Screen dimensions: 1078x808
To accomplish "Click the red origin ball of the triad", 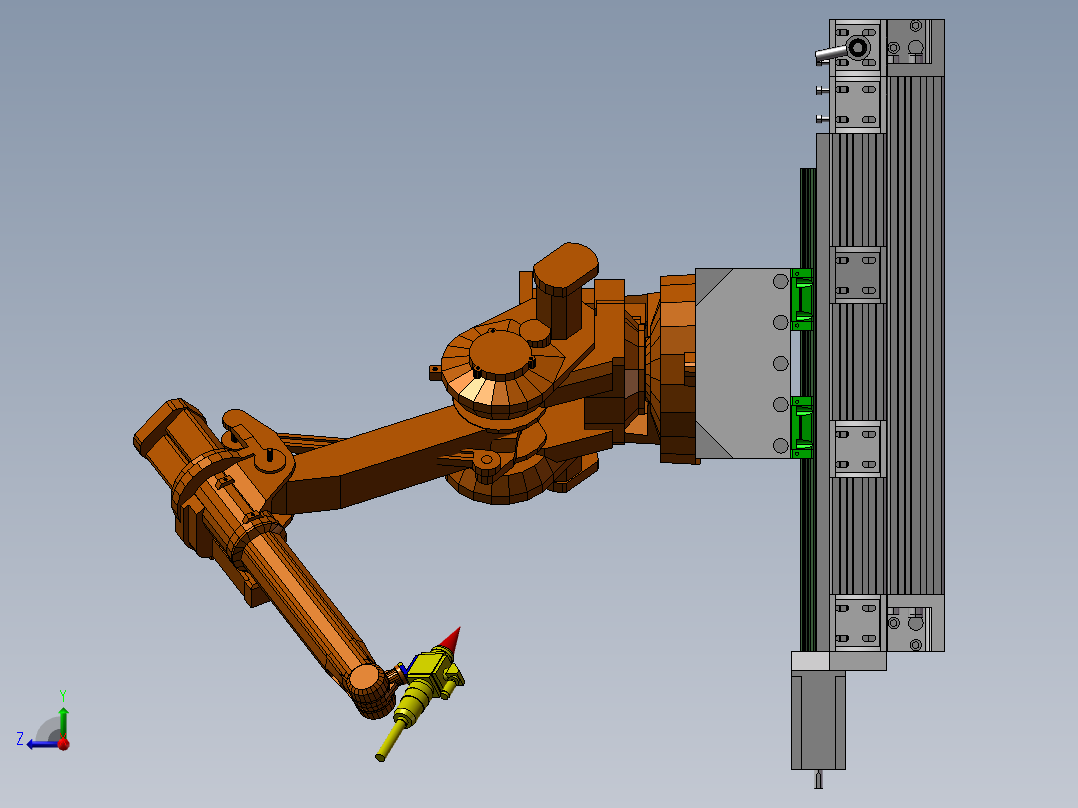I will point(63,743).
